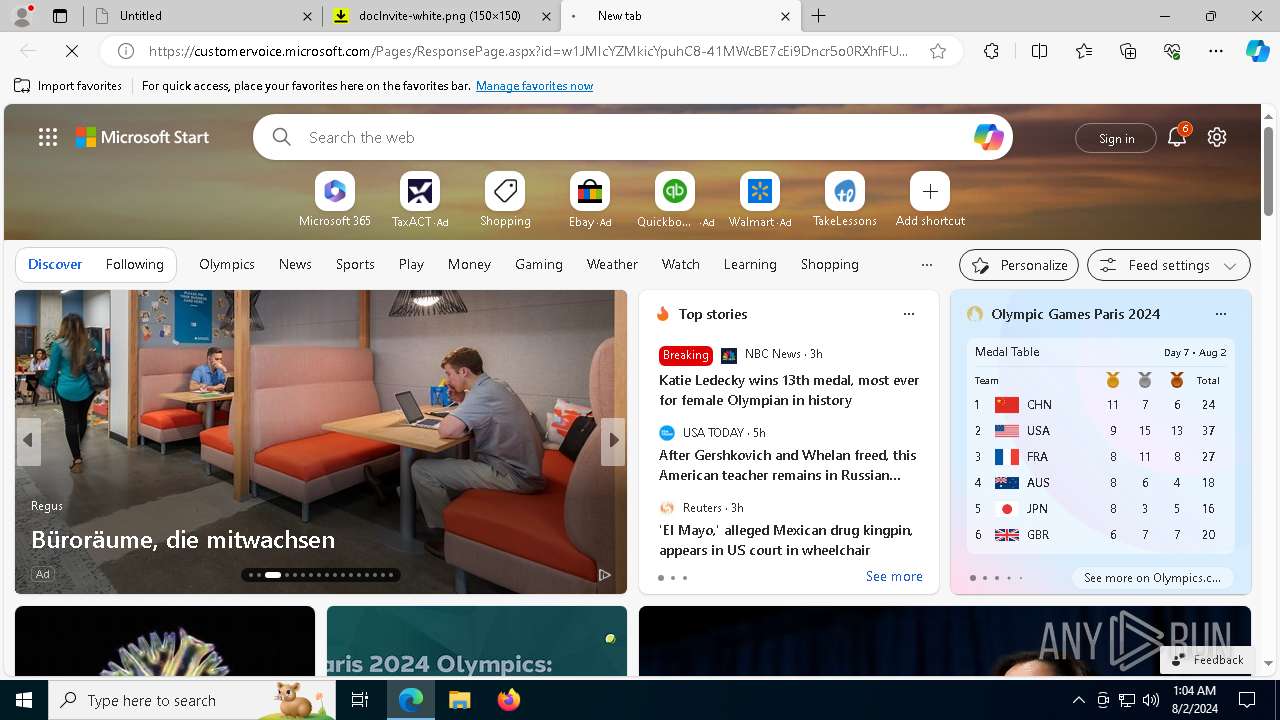The height and width of the screenshot is (720, 1280).
Task: Open the notifications bell
Action: coord(1177,138)
